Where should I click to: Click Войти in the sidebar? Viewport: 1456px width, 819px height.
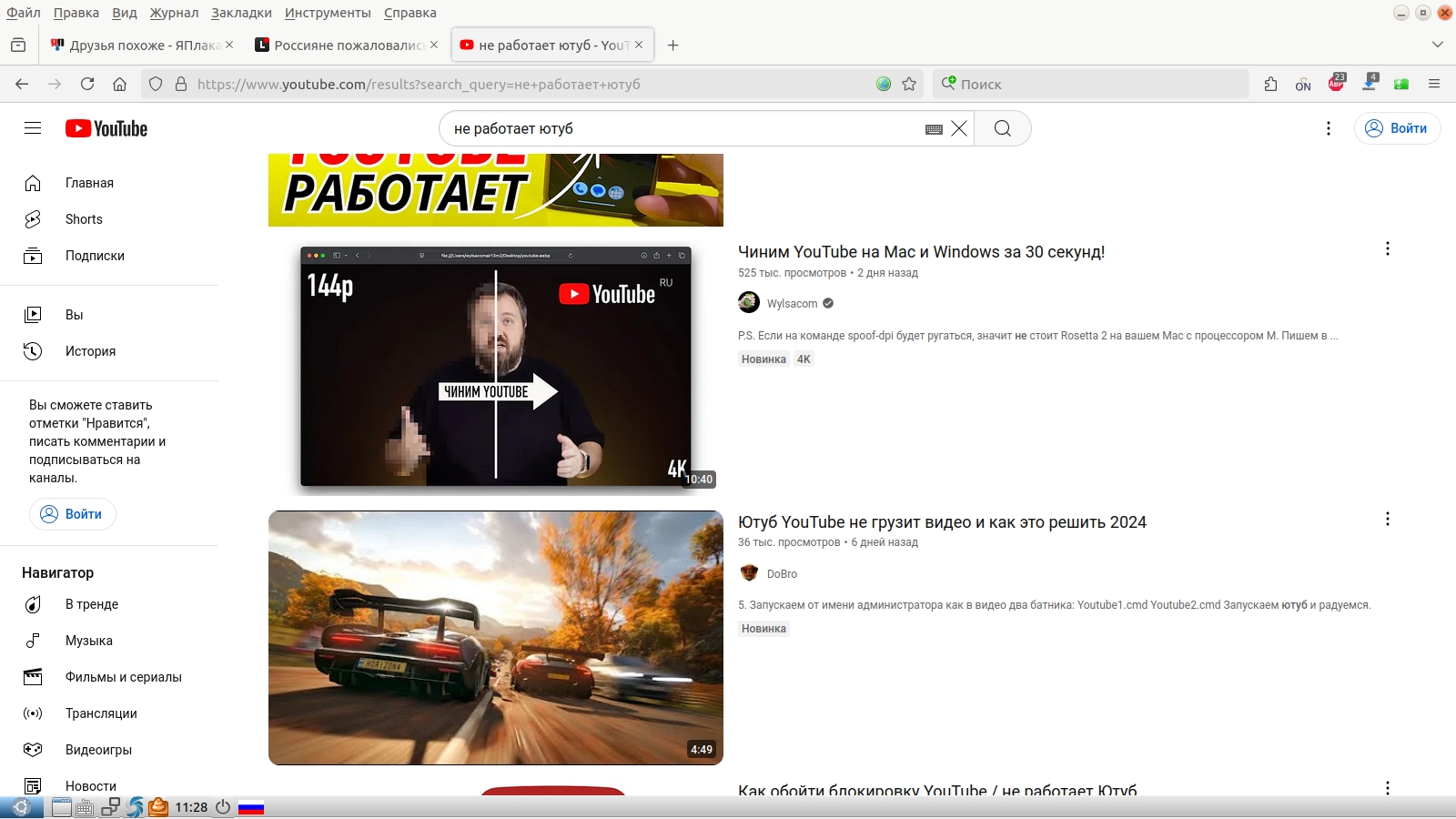[x=73, y=514]
